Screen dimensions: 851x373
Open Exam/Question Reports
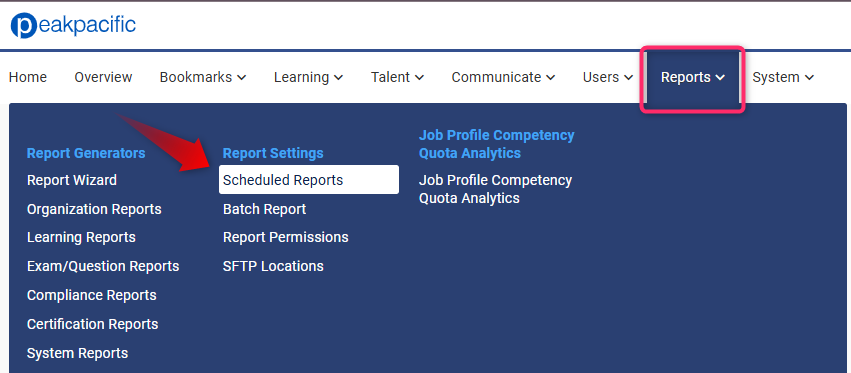pos(103,266)
